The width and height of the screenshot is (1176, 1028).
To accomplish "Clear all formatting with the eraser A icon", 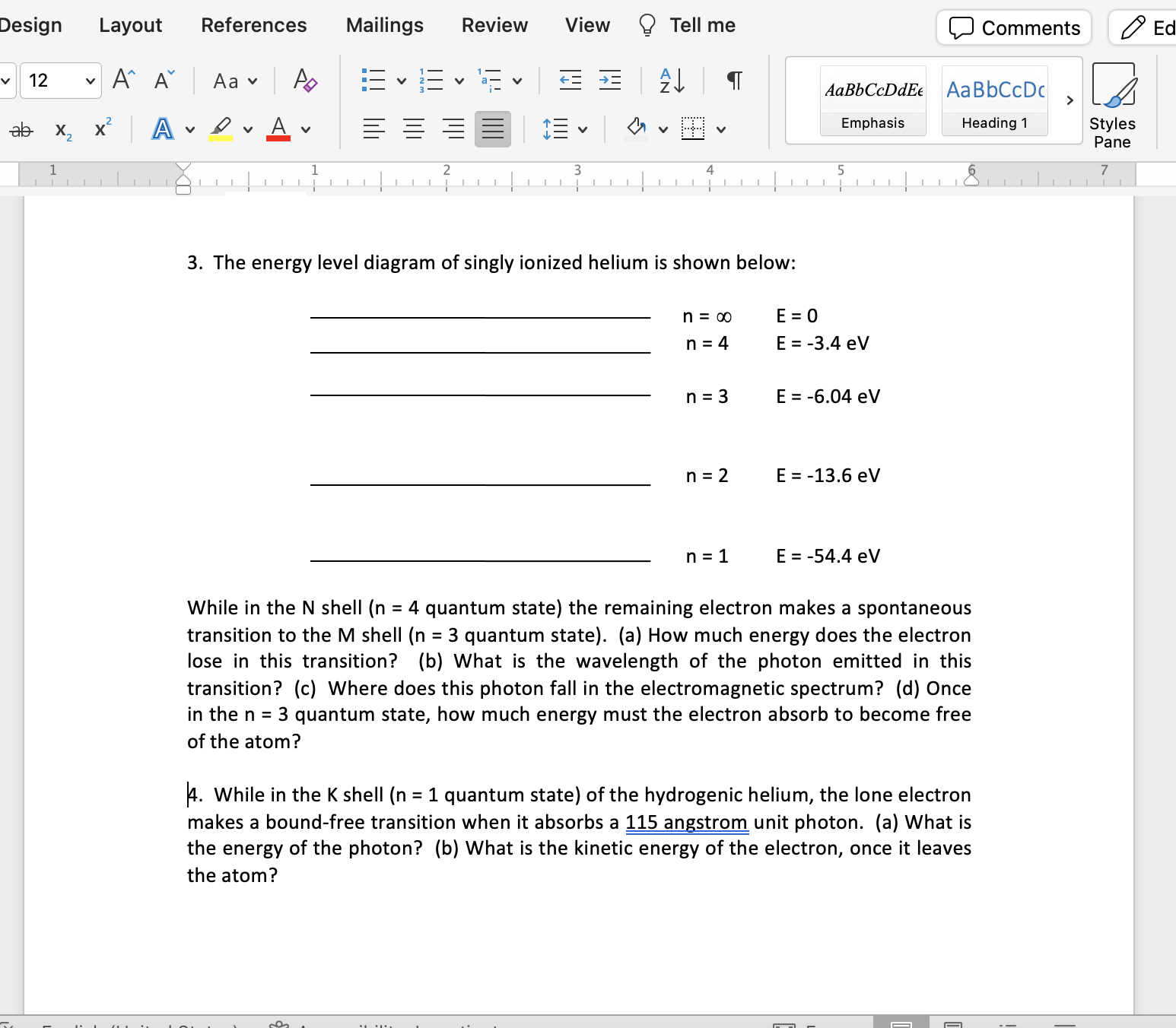I will click(305, 80).
